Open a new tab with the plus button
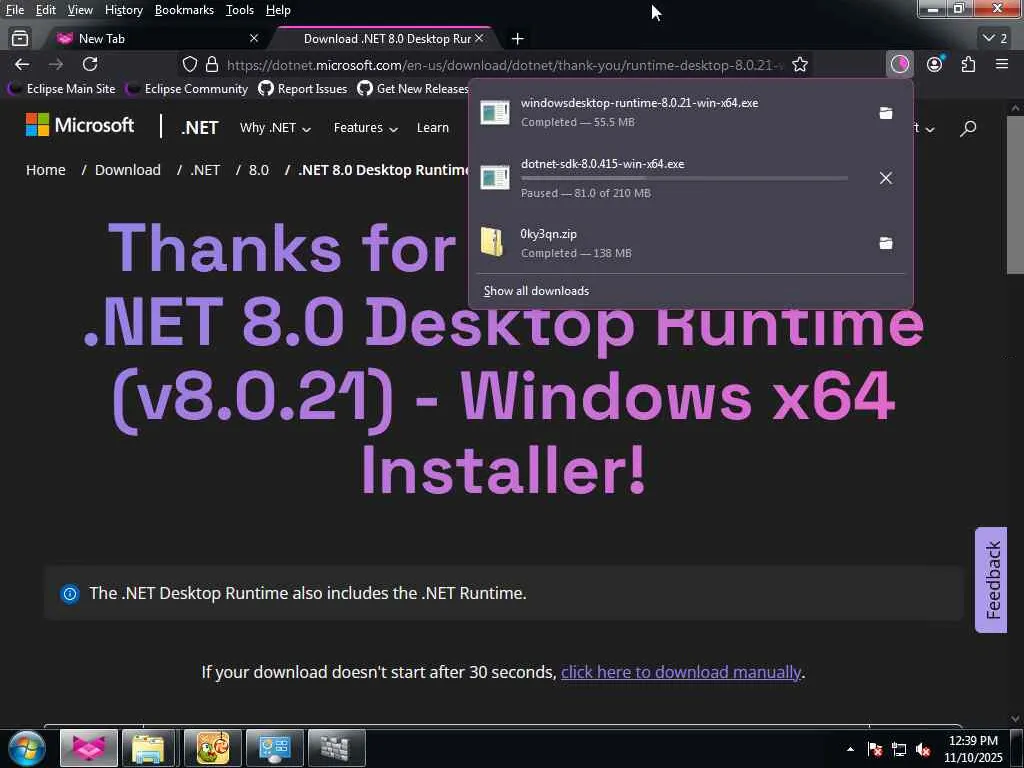 pyautogui.click(x=517, y=39)
